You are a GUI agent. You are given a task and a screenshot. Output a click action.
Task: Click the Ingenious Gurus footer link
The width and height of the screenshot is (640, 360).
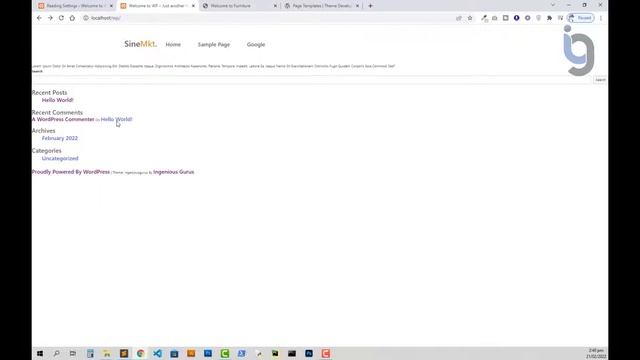coord(173,172)
